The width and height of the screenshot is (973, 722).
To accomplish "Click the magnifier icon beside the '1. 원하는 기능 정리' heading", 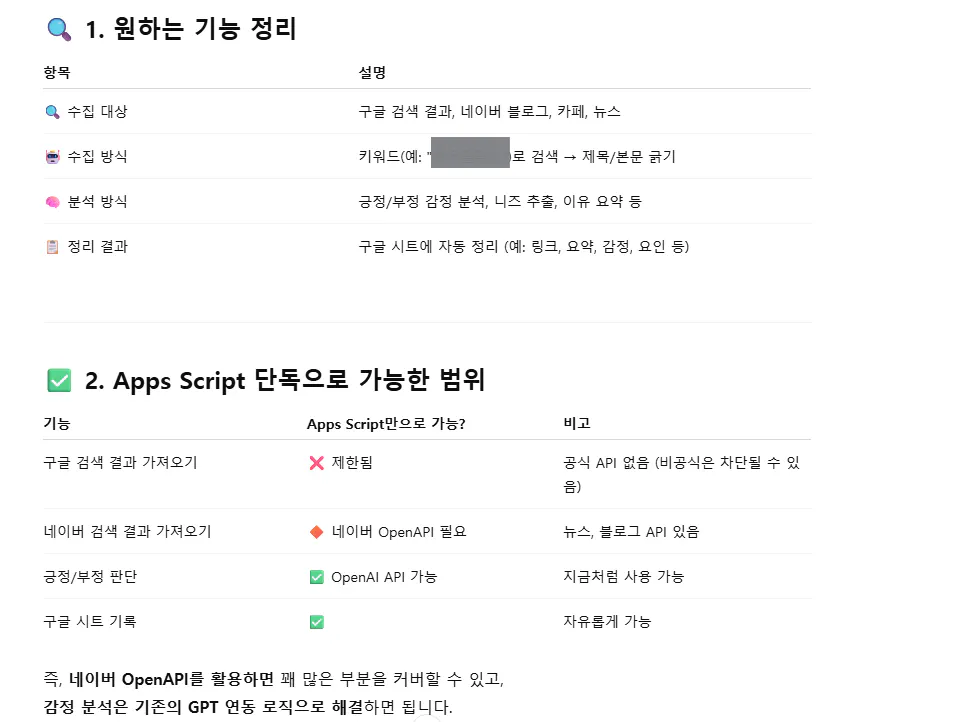I will [x=59, y=30].
